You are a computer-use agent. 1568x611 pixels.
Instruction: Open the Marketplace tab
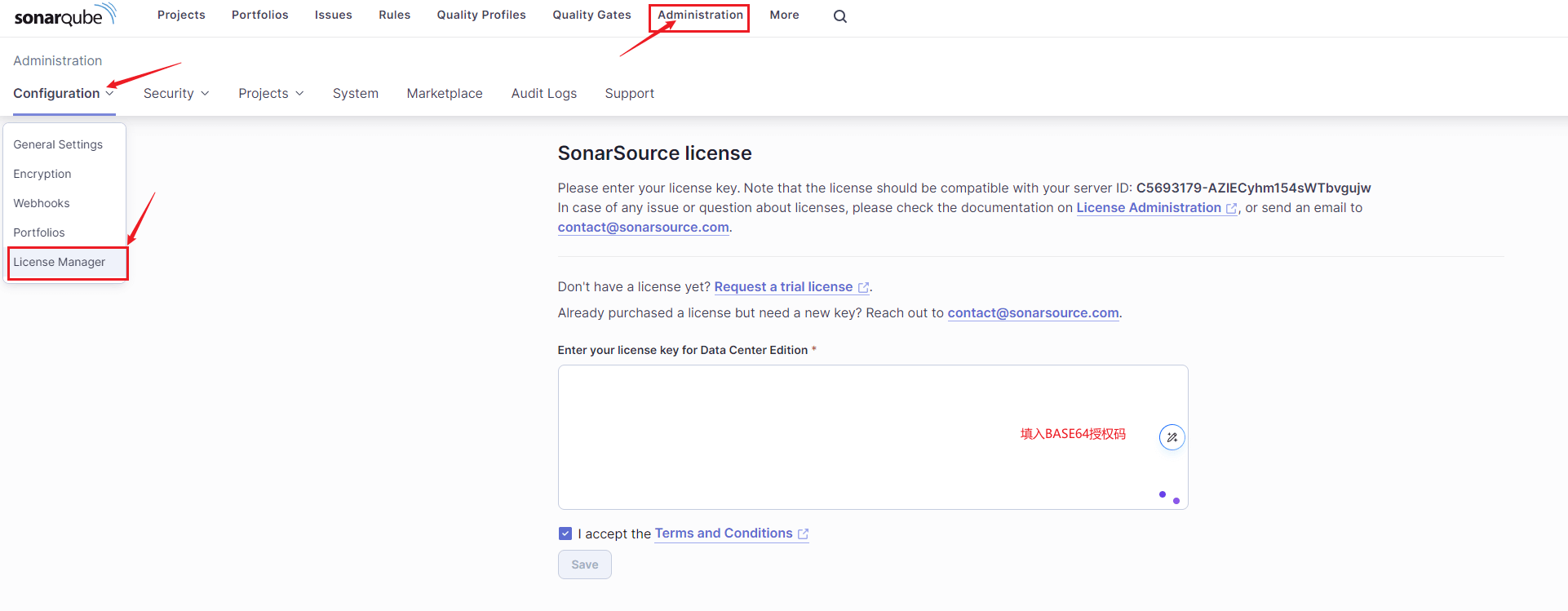point(445,93)
